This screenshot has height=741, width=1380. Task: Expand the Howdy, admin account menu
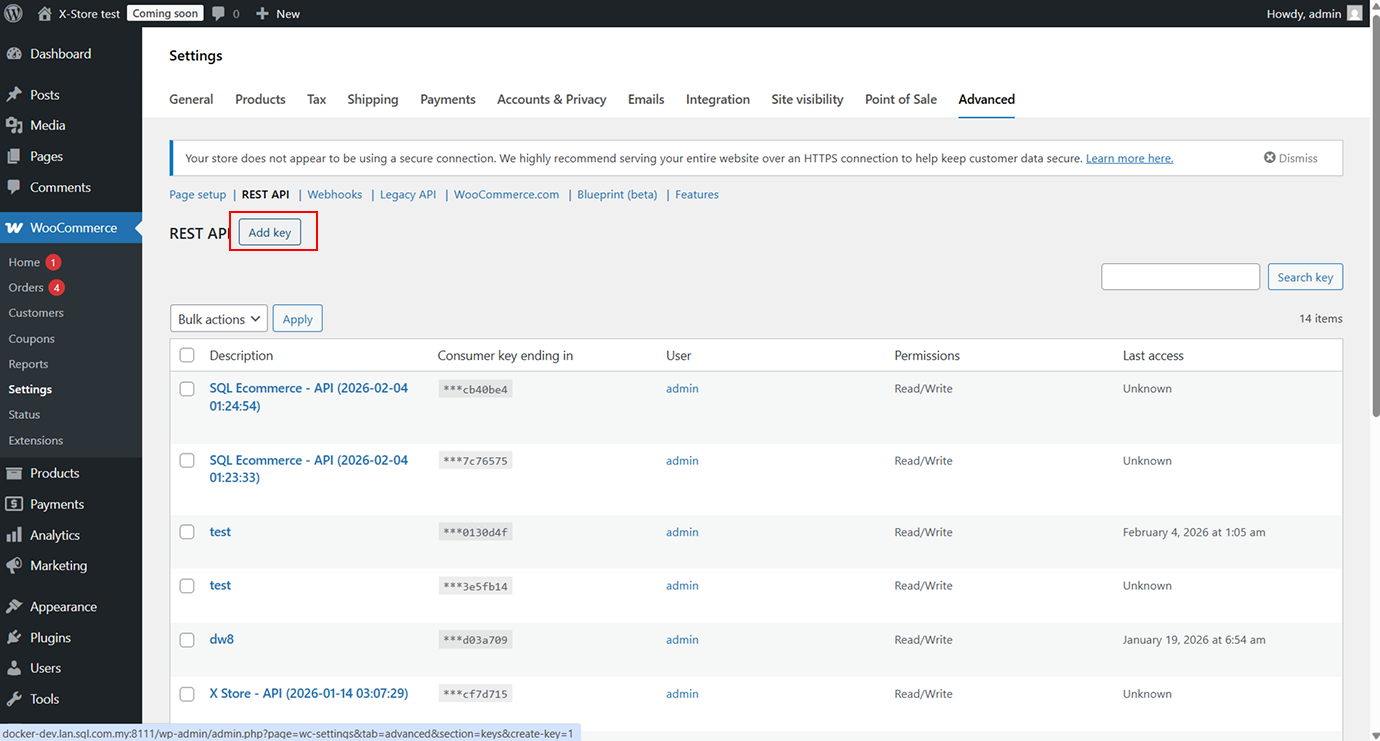(1303, 14)
